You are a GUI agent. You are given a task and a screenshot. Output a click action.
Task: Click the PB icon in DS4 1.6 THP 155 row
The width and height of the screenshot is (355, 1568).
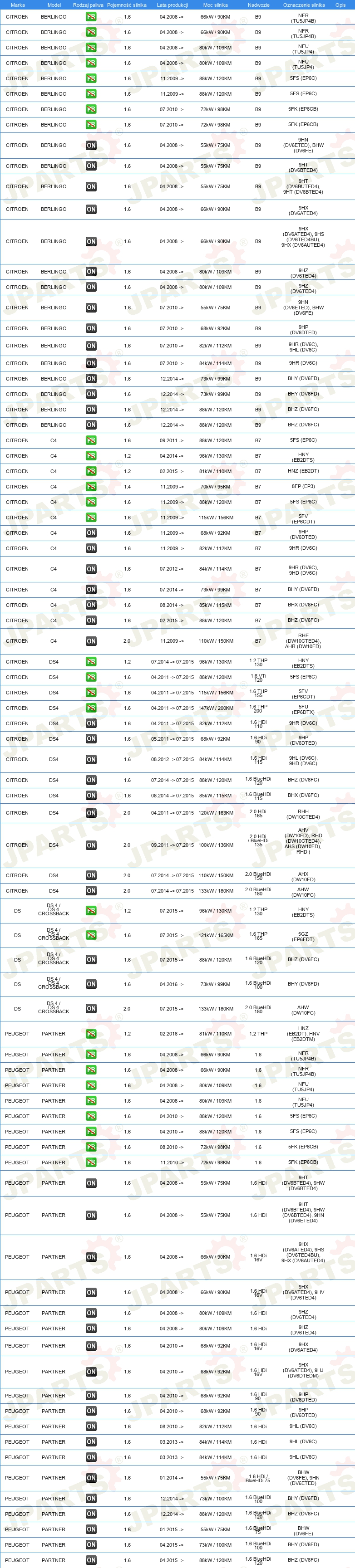91,693
